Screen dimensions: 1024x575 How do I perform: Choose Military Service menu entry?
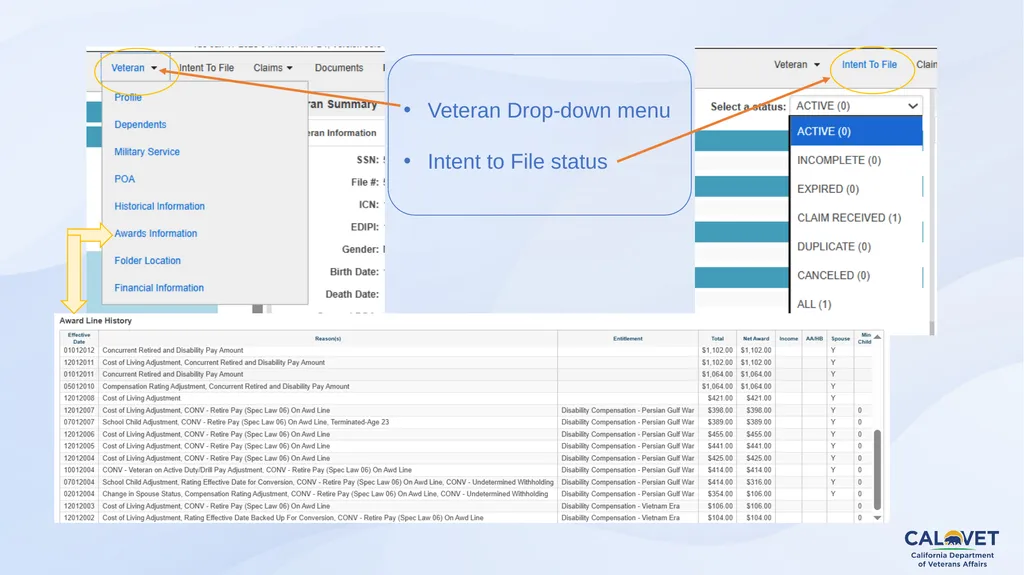coord(147,152)
